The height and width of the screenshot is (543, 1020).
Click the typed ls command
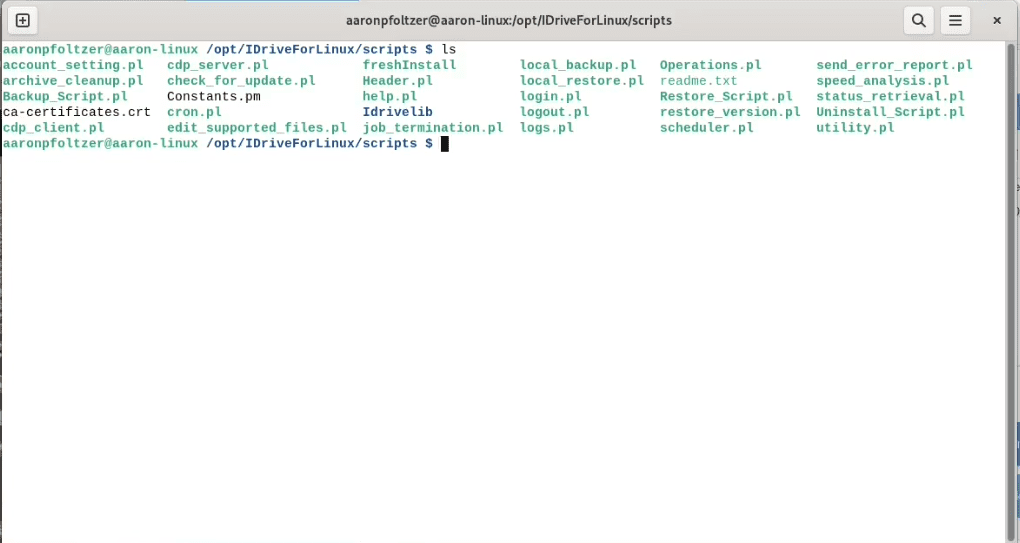tap(449, 49)
